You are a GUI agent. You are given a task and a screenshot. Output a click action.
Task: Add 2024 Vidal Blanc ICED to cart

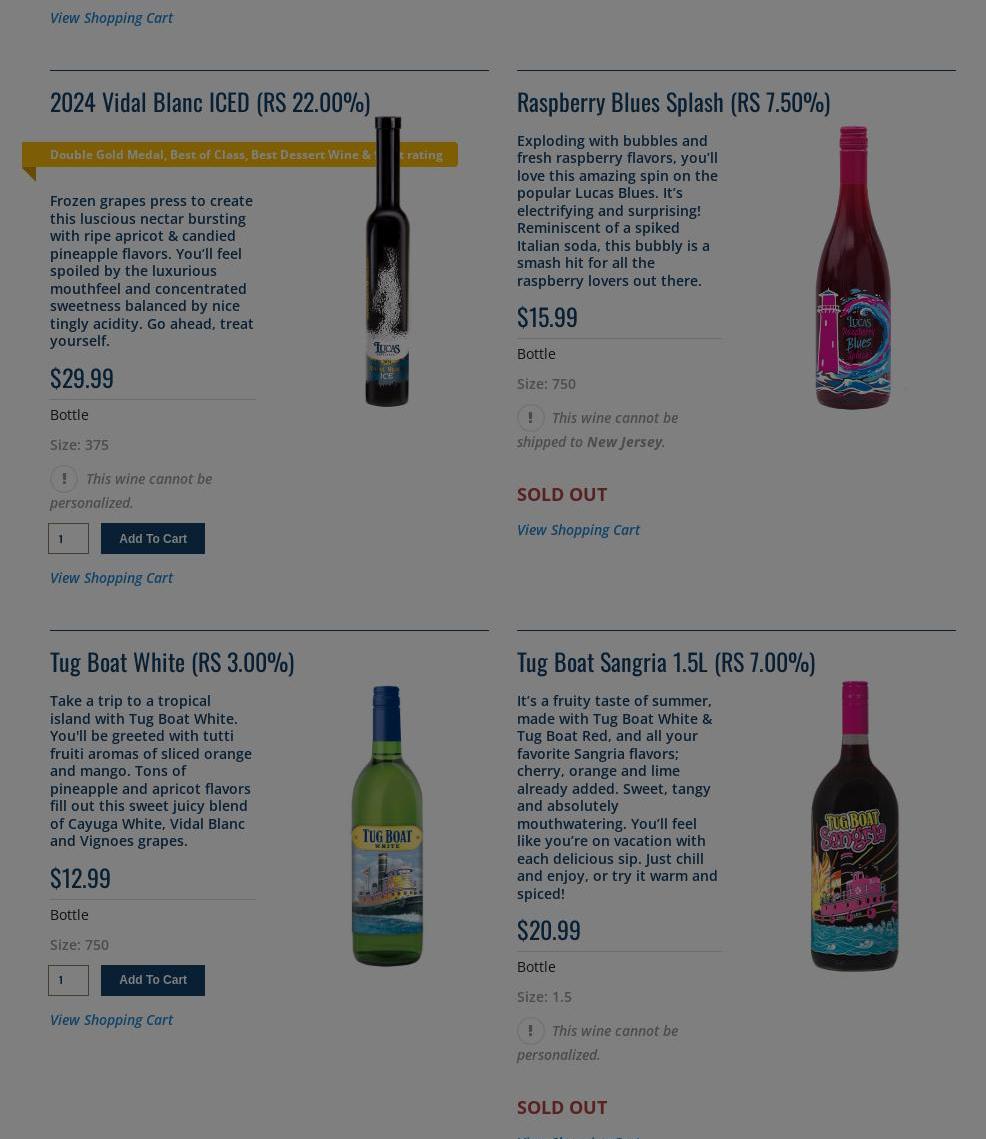(x=153, y=538)
